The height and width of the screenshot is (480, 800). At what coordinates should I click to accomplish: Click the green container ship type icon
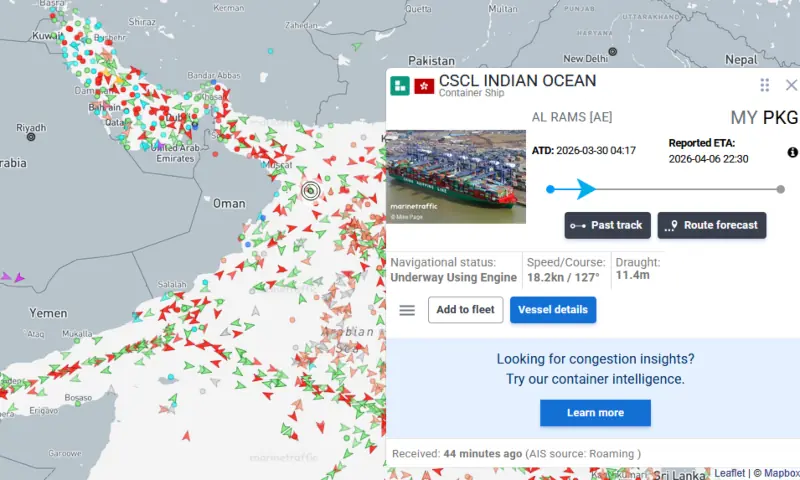400,86
